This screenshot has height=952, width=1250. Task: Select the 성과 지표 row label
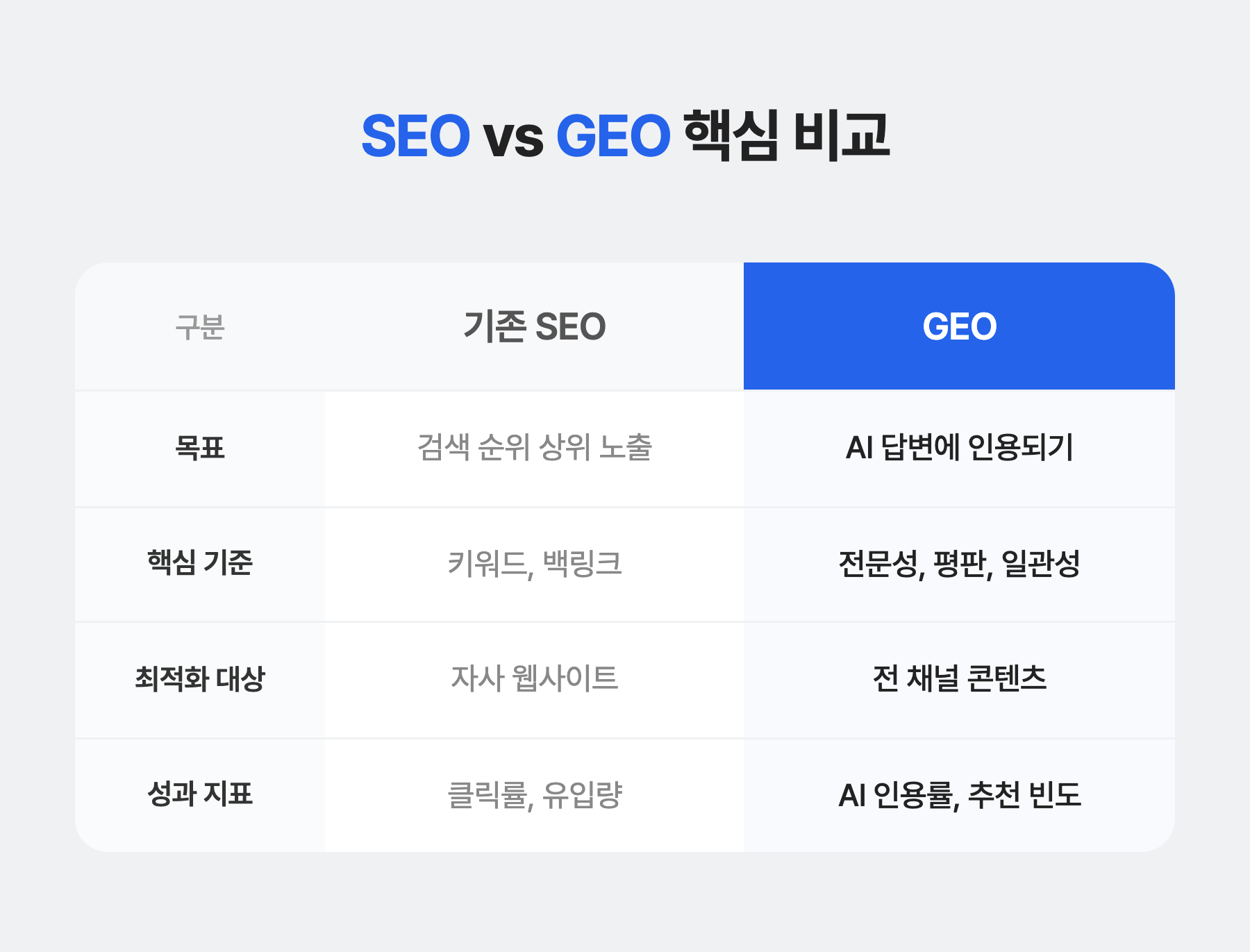tap(199, 794)
